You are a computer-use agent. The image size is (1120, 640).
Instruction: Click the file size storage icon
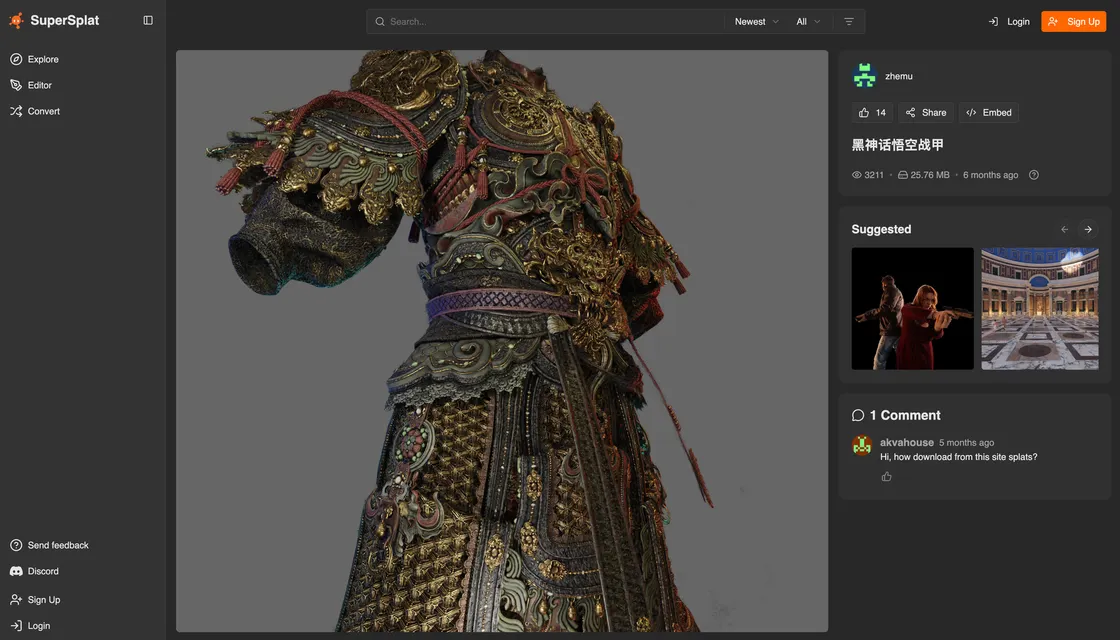[x=903, y=175]
